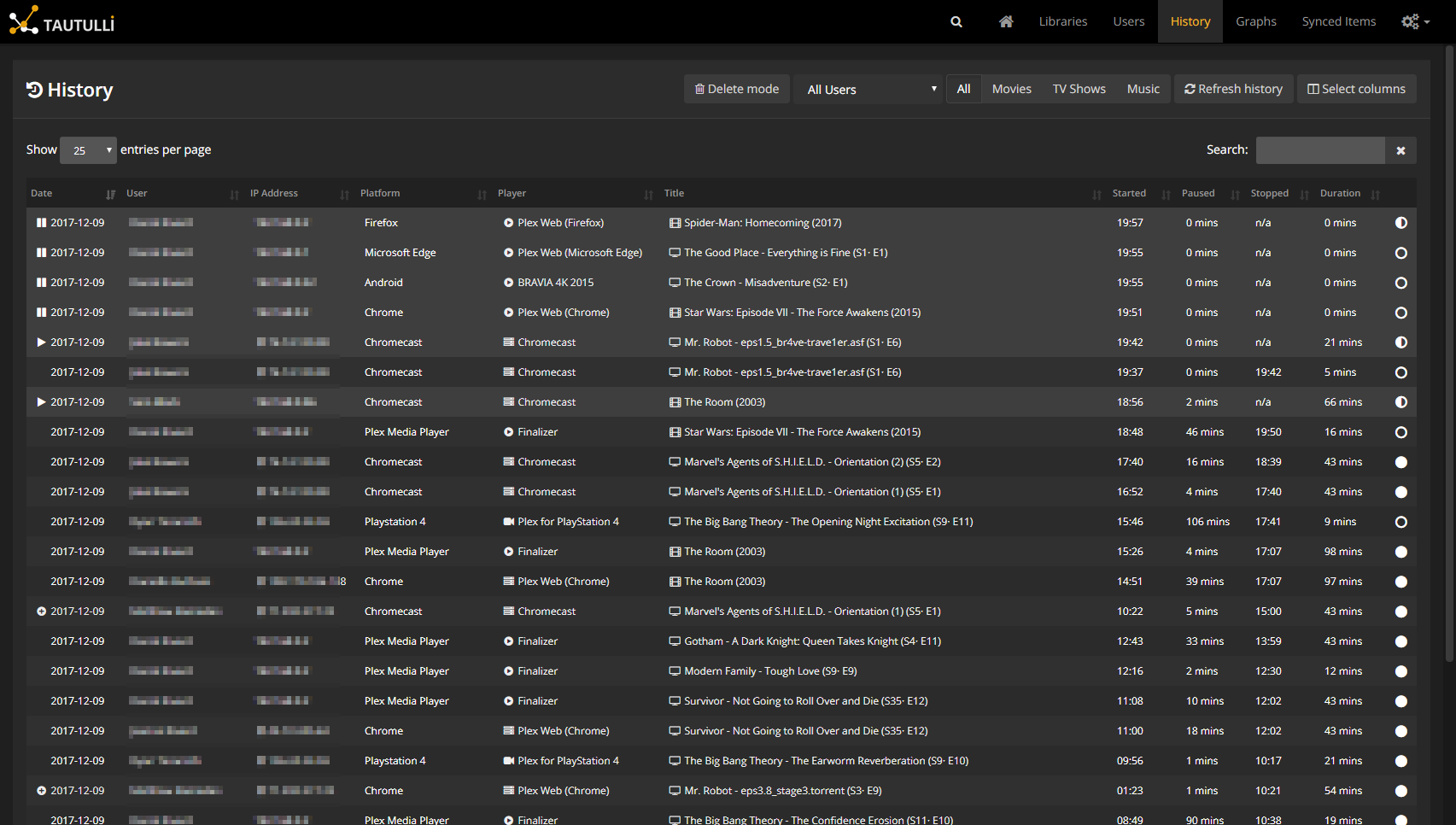Open the entries per page dropdown showing 25

pyautogui.click(x=88, y=149)
